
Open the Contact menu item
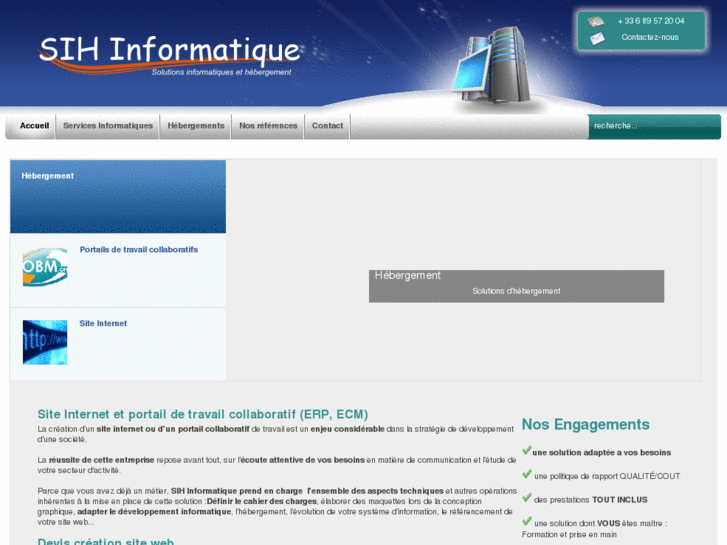pyautogui.click(x=327, y=126)
